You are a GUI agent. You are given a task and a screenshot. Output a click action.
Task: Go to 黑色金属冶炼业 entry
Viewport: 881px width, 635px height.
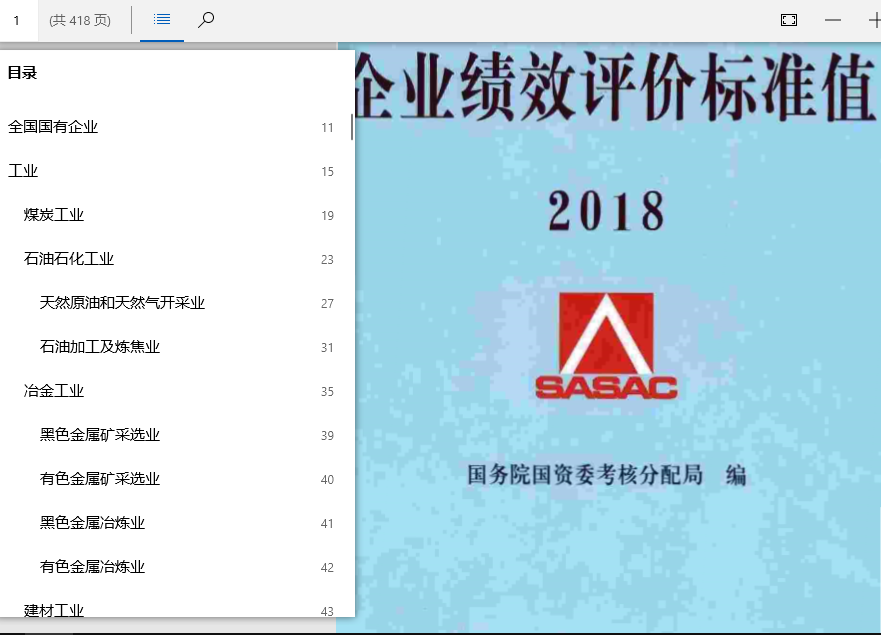point(92,523)
